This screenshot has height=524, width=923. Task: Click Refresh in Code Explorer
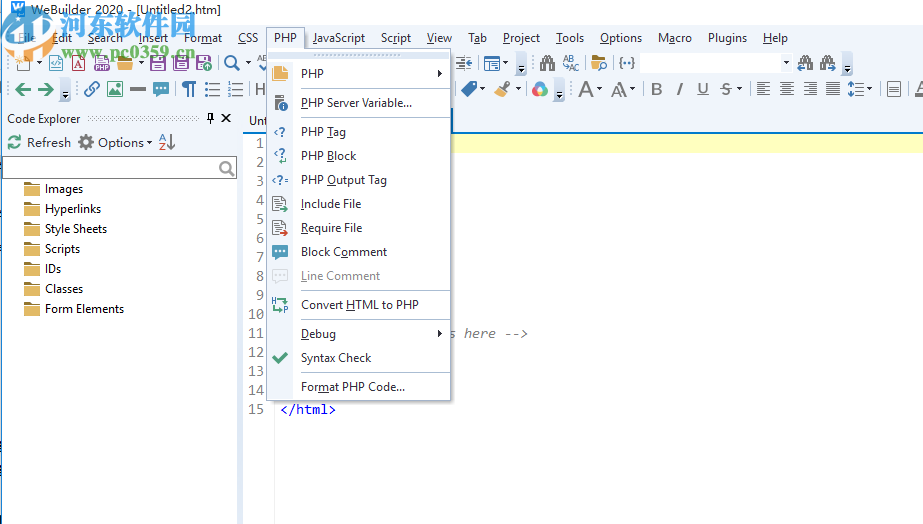(39, 143)
